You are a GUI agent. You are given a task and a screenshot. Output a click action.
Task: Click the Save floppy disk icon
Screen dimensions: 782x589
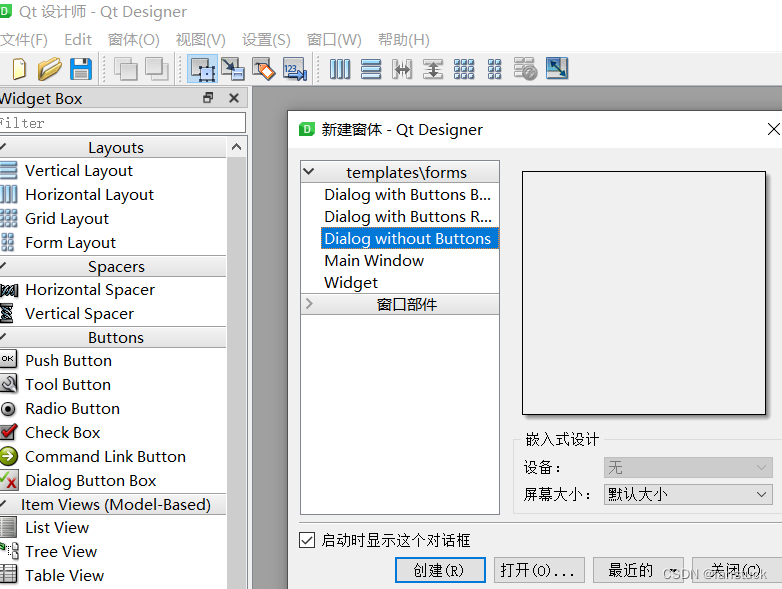point(80,69)
